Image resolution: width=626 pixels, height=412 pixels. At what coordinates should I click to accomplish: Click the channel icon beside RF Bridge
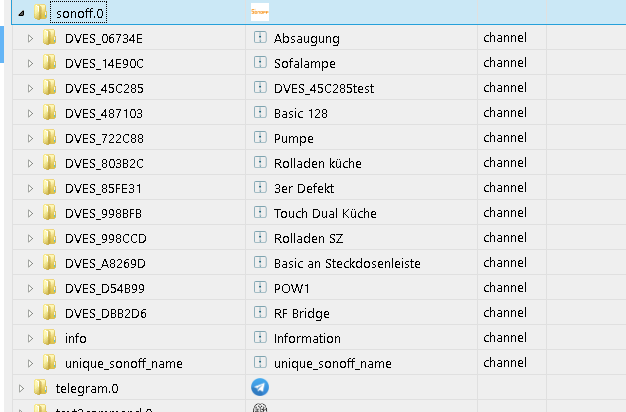point(260,313)
